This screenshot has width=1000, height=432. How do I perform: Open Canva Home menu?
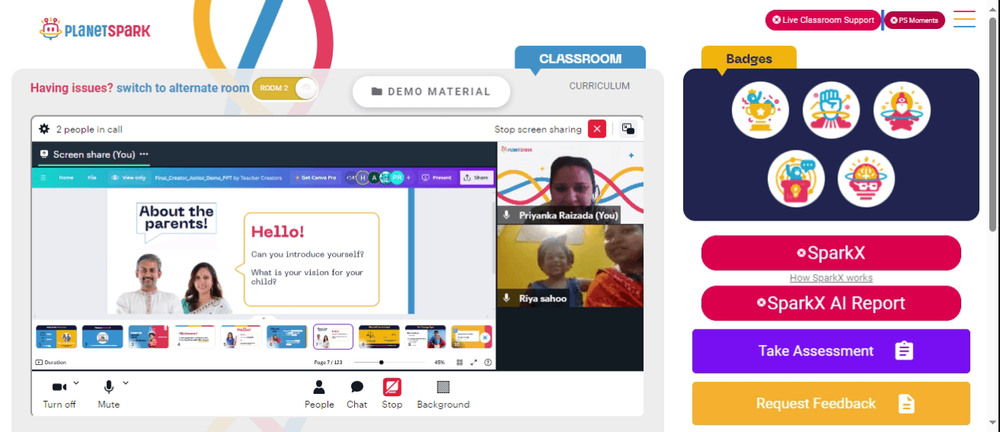pyautogui.click(x=66, y=177)
